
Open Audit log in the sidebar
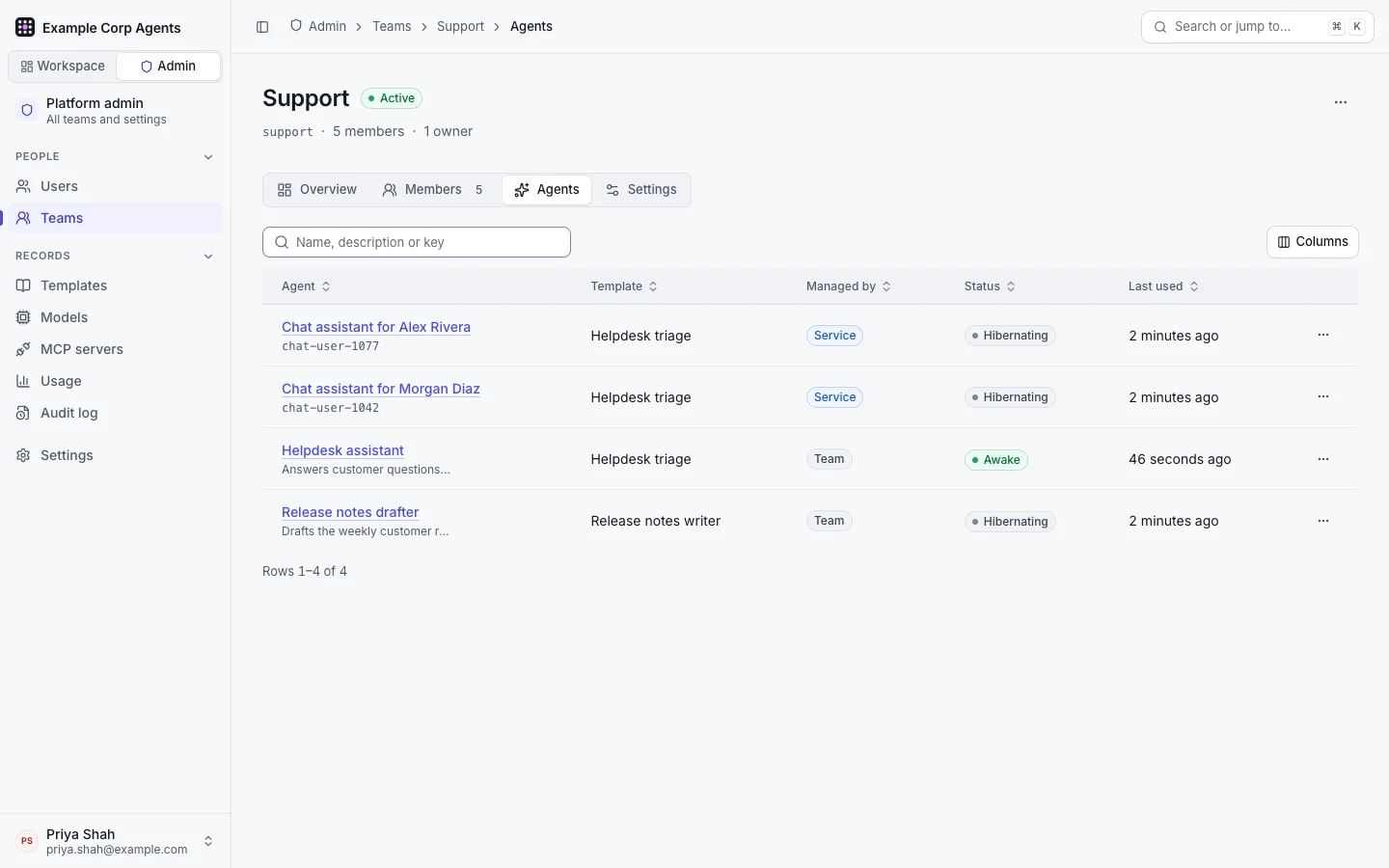pos(116,413)
